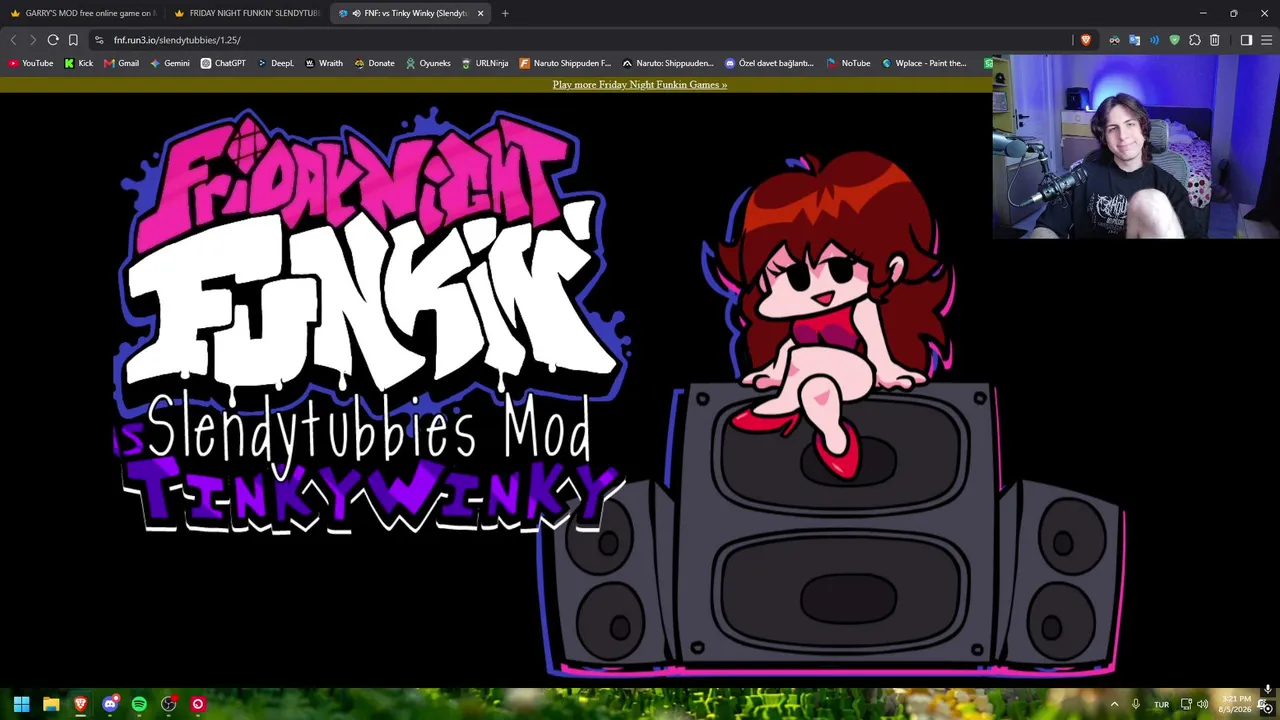Open the Wraith bookmark
This screenshot has height=720, width=1280.
click(323, 63)
